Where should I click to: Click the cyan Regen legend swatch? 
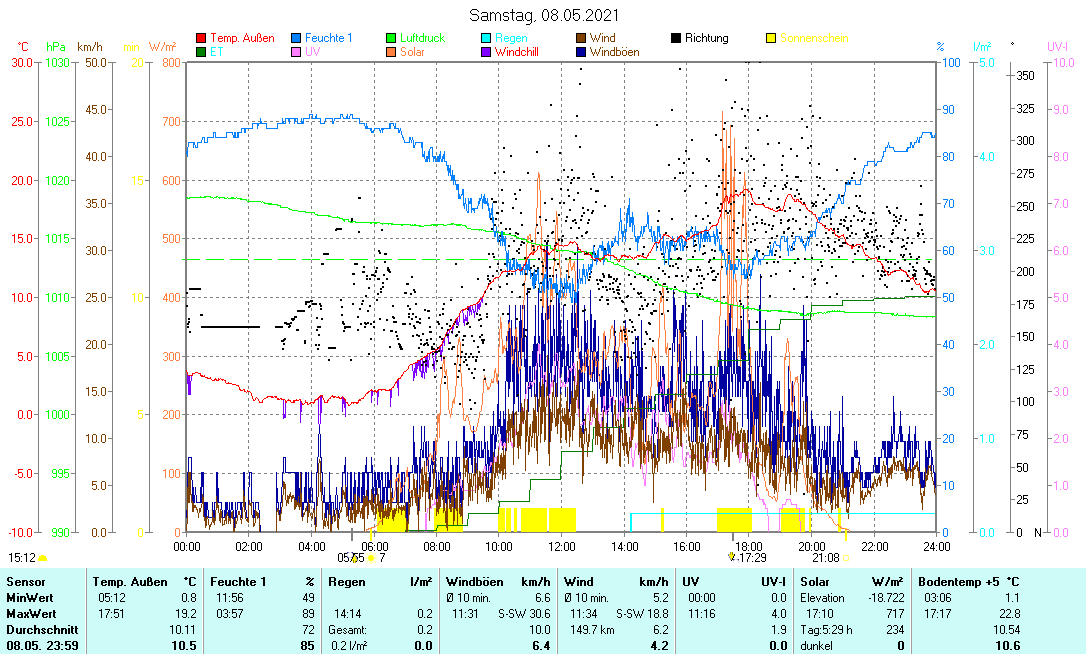[486, 39]
